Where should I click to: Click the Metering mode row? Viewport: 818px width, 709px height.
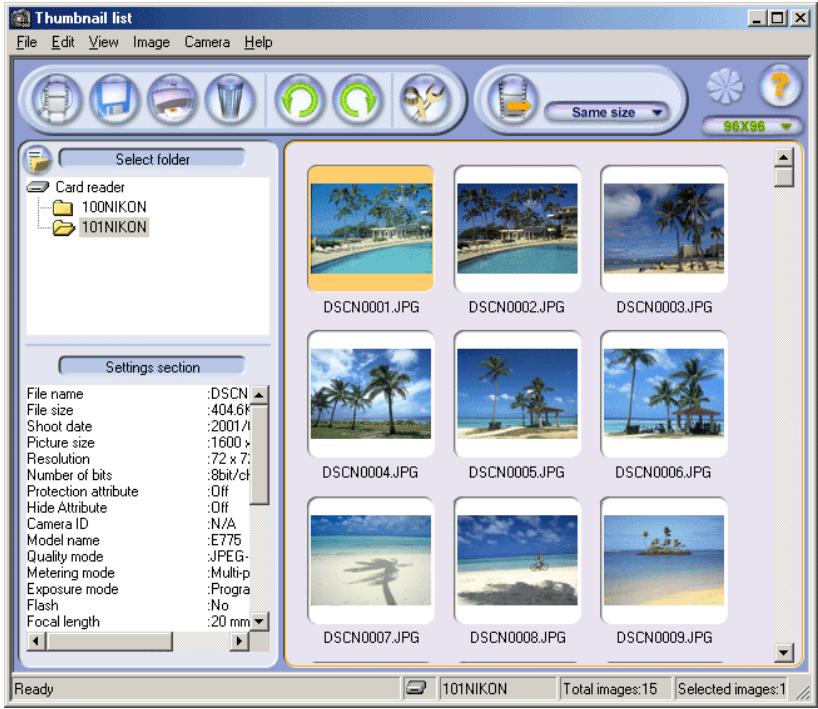(x=138, y=572)
